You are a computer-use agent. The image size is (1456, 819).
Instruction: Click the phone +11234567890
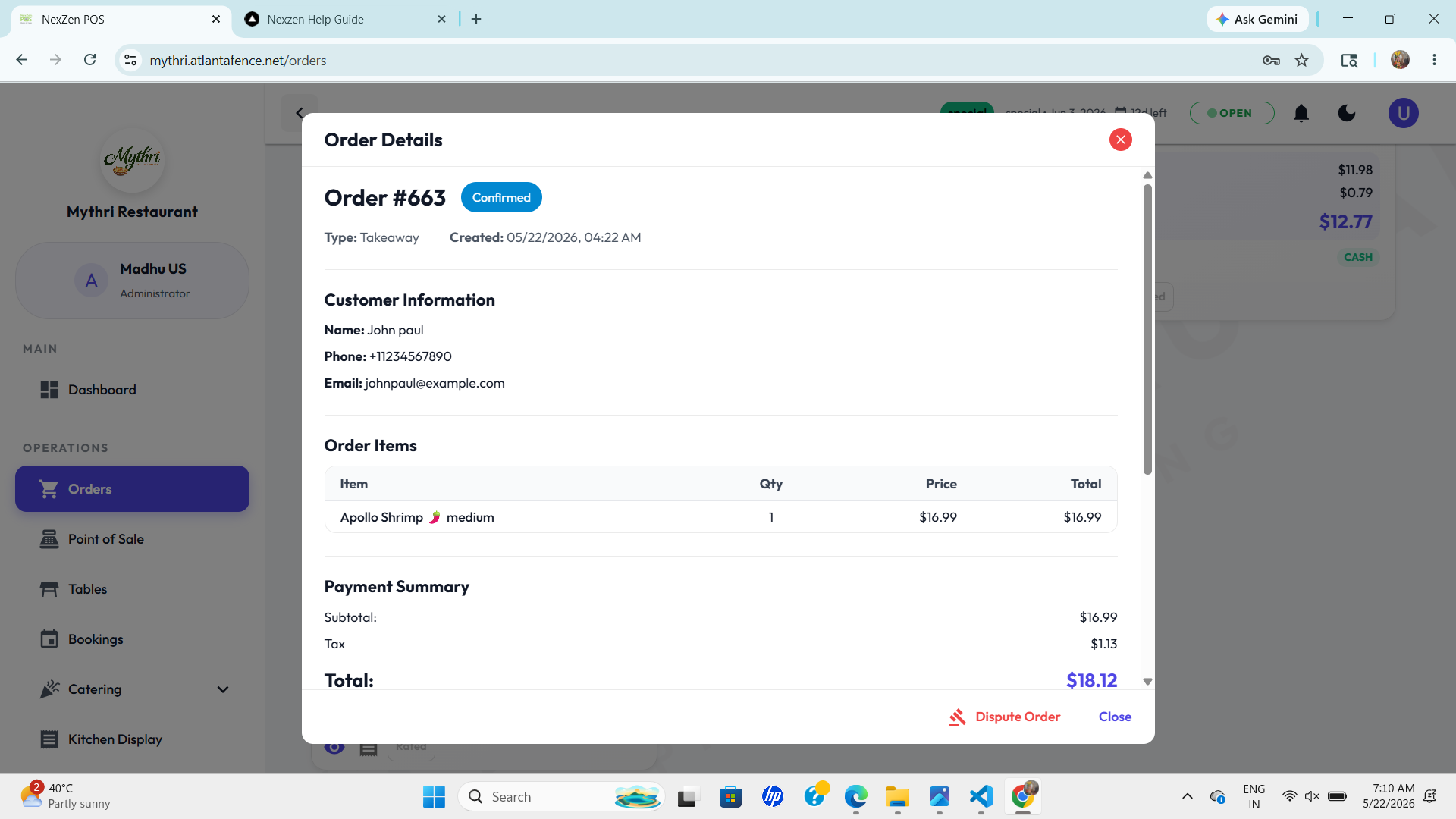(410, 356)
